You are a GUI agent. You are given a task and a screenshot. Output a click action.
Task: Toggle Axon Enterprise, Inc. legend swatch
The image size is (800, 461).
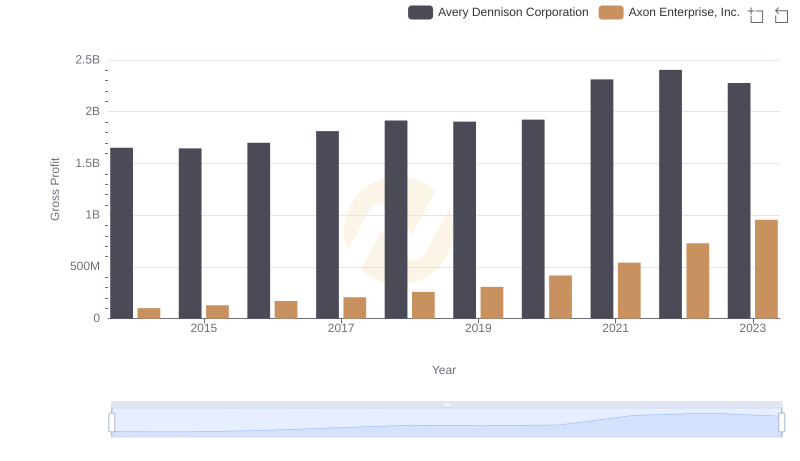(x=611, y=13)
